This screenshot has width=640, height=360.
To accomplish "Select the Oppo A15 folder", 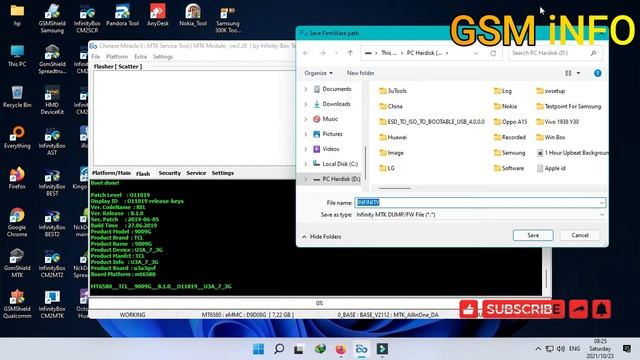I will point(510,122).
